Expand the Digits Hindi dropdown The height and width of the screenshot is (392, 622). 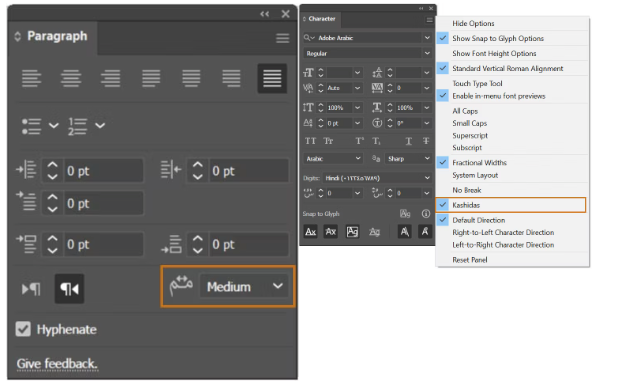(377, 178)
